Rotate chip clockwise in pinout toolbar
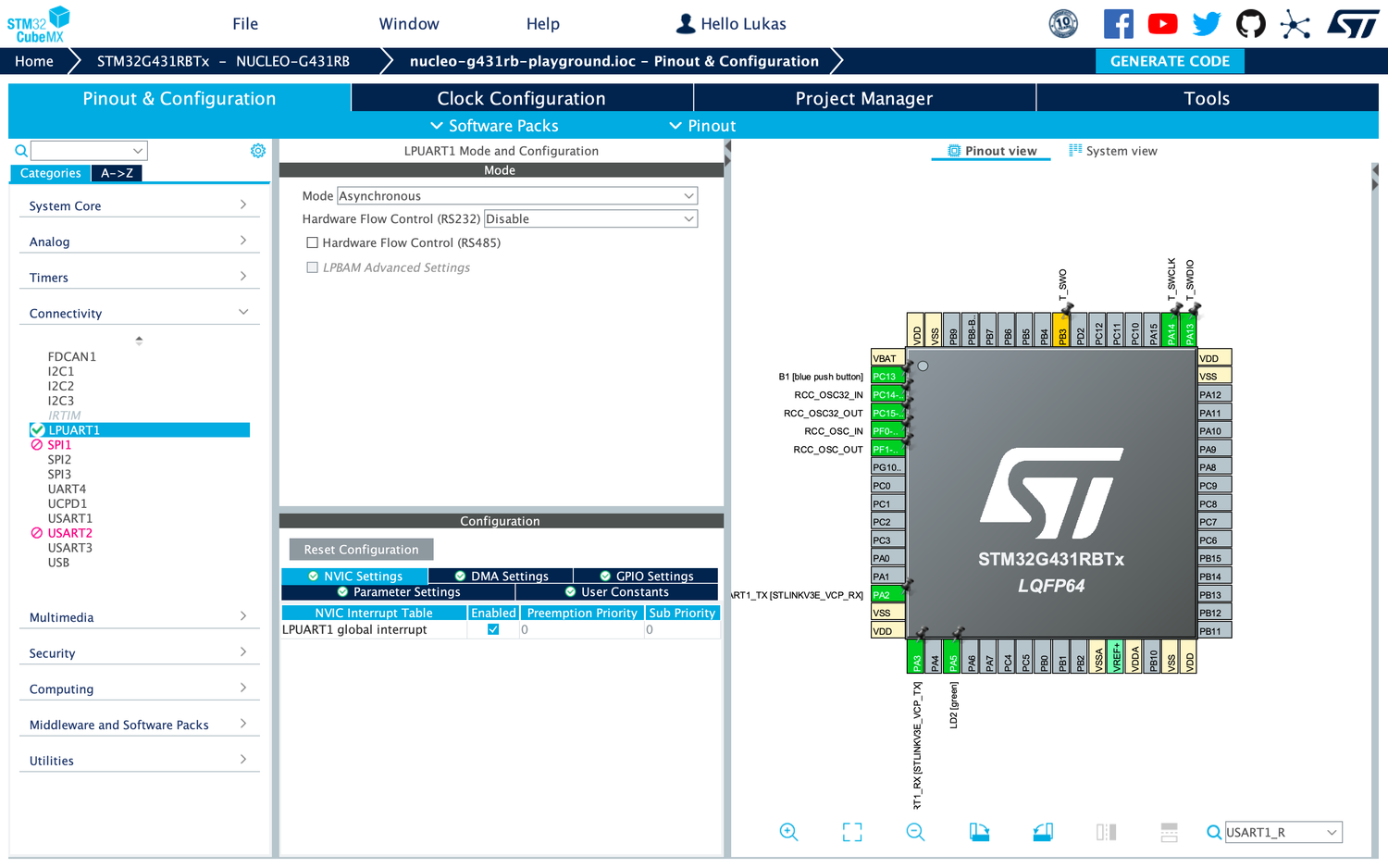The height and width of the screenshot is (868, 1388). point(979,832)
